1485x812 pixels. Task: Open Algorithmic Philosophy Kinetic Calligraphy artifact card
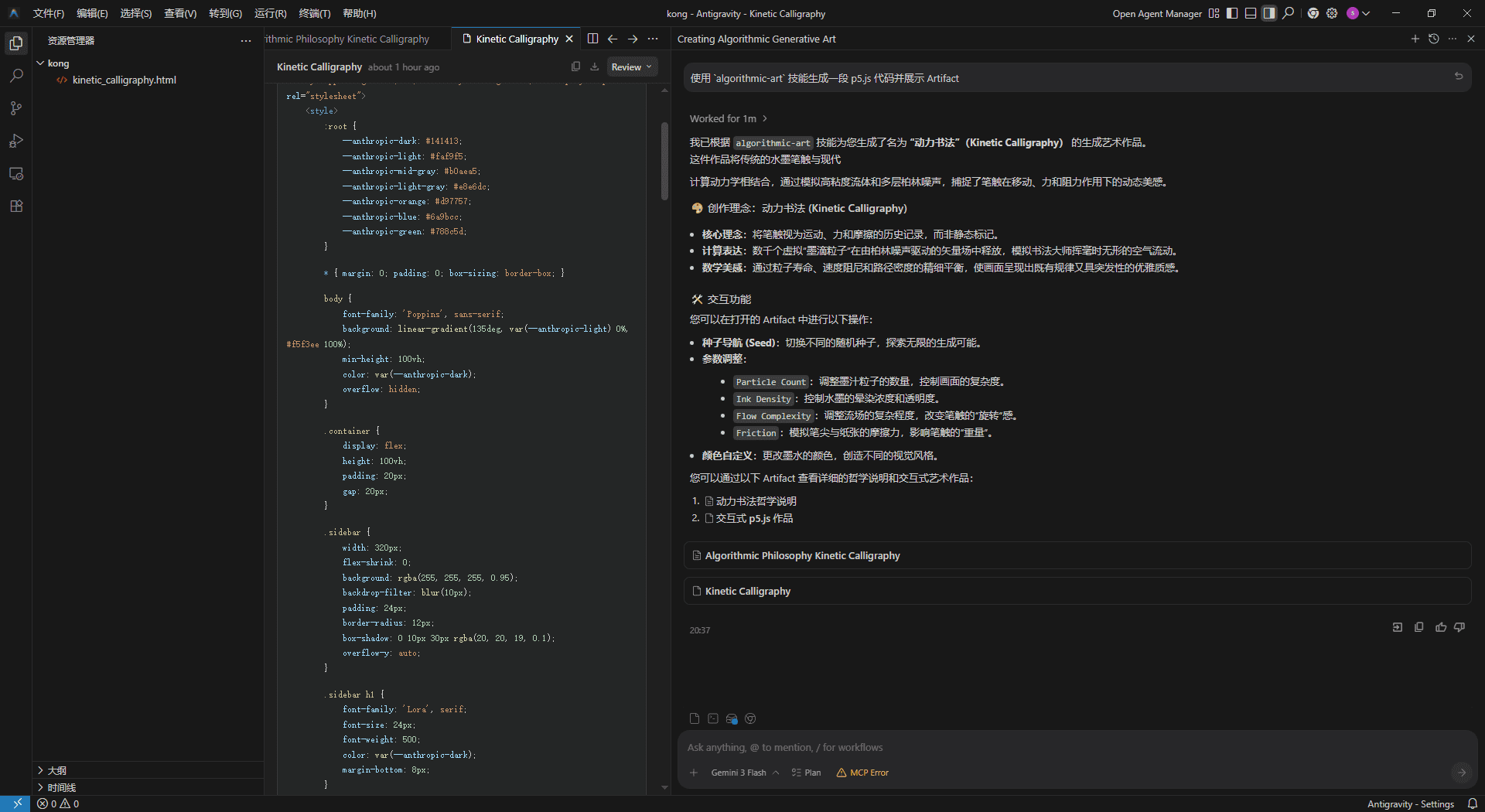point(1077,555)
